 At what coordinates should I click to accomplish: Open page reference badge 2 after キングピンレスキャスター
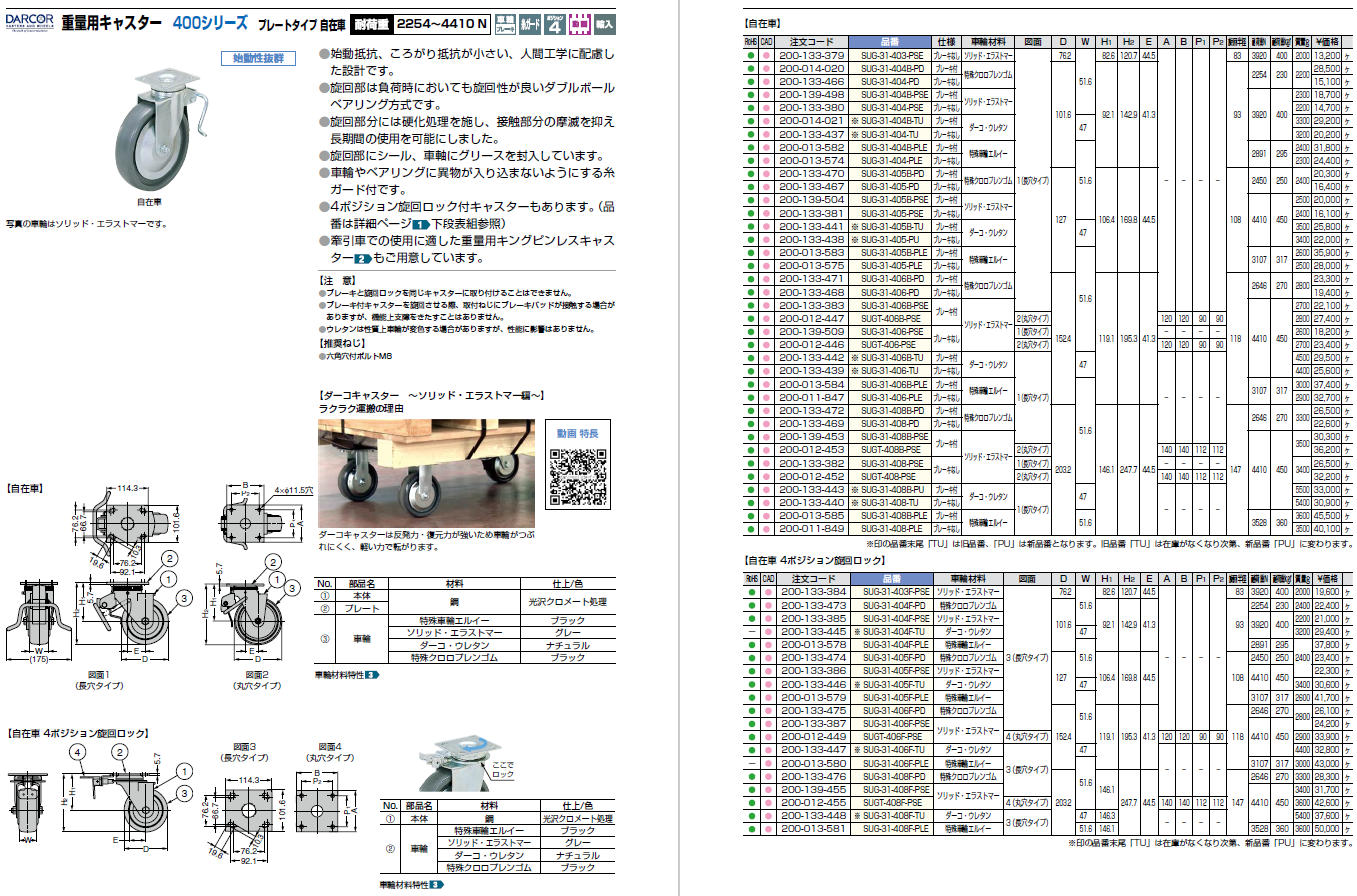coord(362,258)
